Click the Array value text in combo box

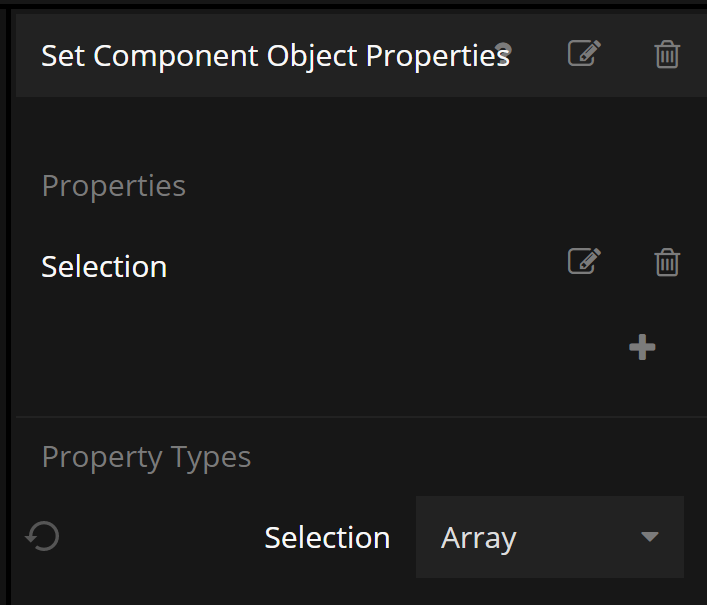(x=478, y=538)
